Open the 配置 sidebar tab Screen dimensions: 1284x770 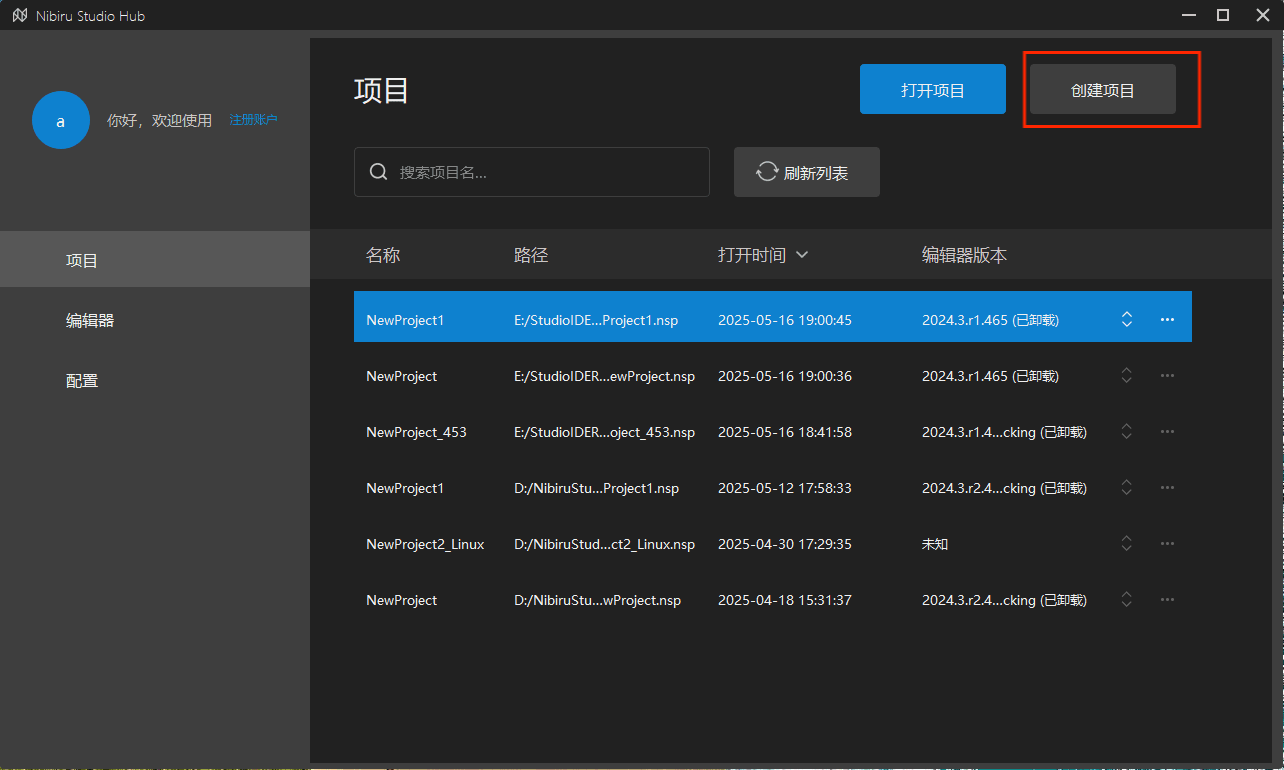(x=82, y=381)
